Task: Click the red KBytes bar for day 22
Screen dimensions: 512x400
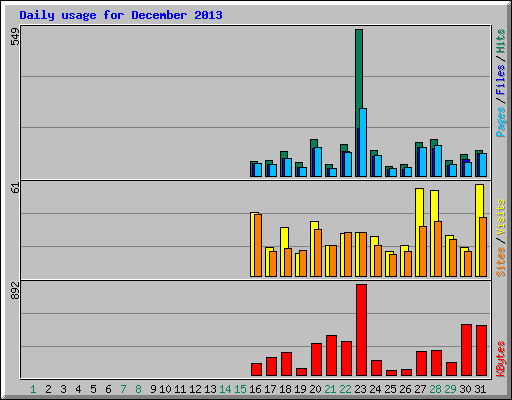Action: pos(346,358)
